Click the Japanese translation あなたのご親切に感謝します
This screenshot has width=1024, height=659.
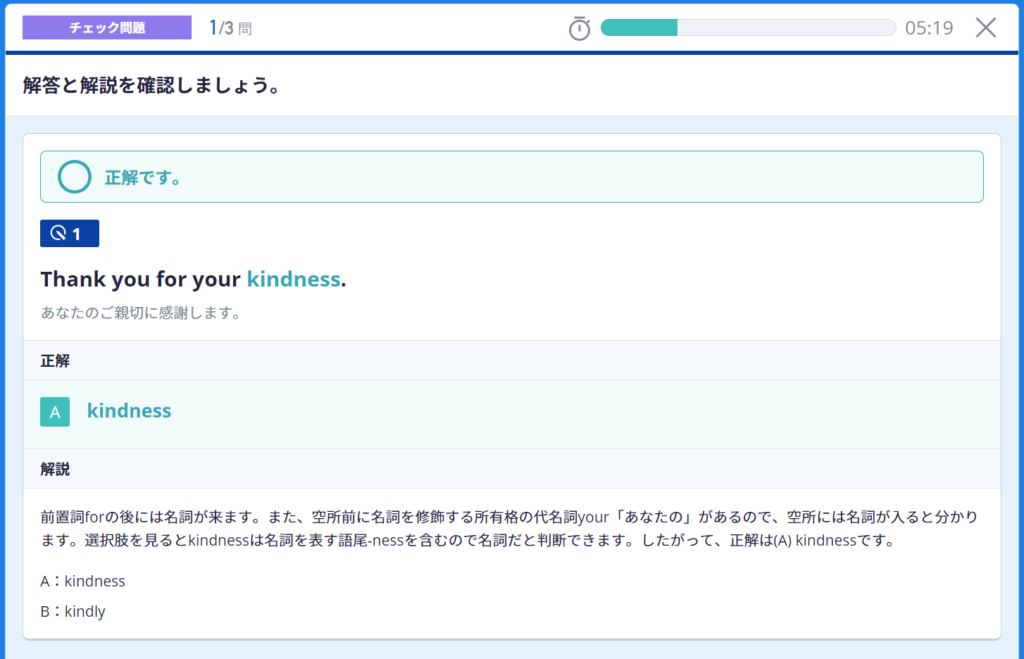pyautogui.click(x=141, y=313)
